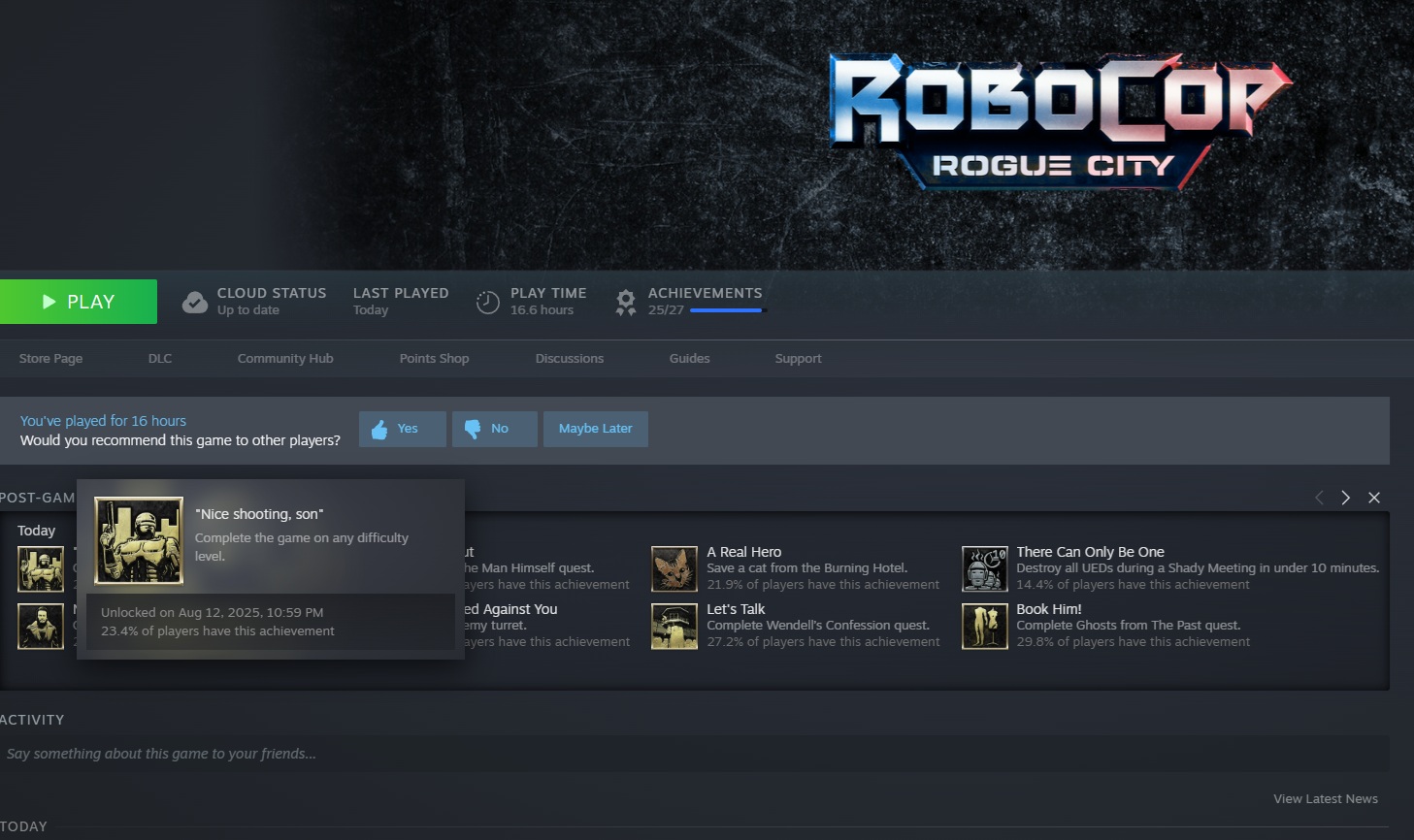Click the activity "Say something about this game" field
1414x840 pixels.
[695, 754]
